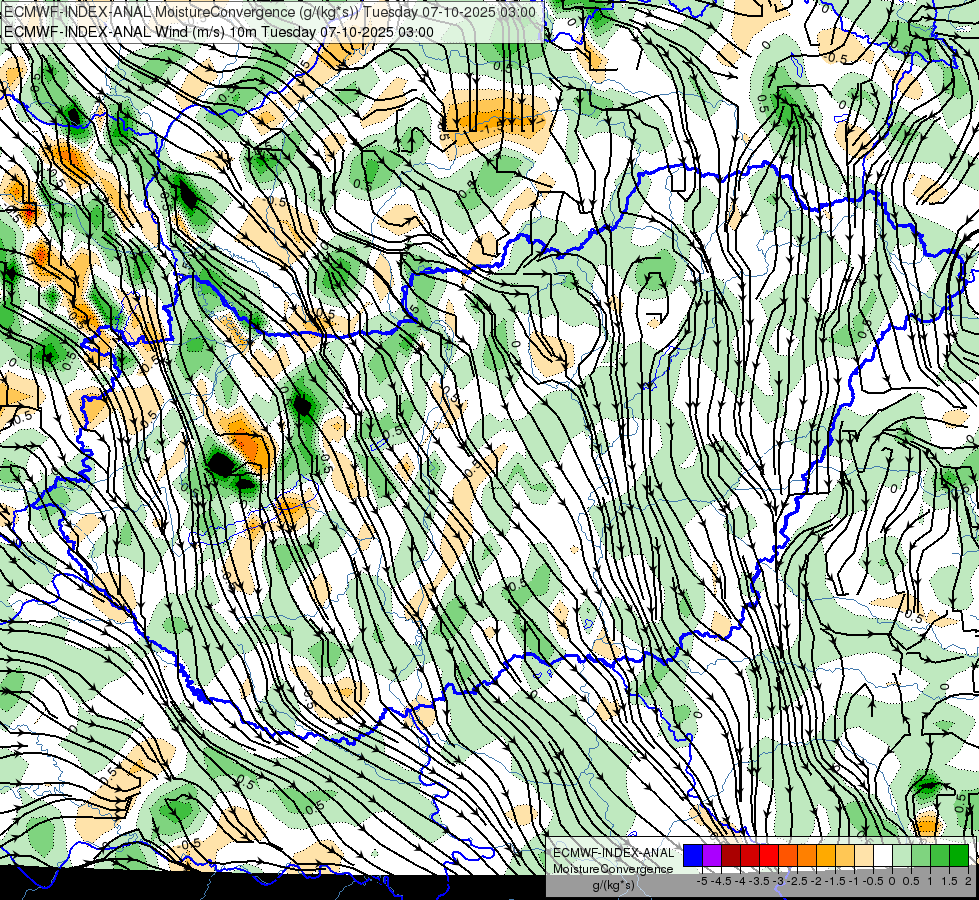Viewport: 979px width, 900px height.
Task: Click the -4 tick label on legend
Action: click(x=740, y=881)
